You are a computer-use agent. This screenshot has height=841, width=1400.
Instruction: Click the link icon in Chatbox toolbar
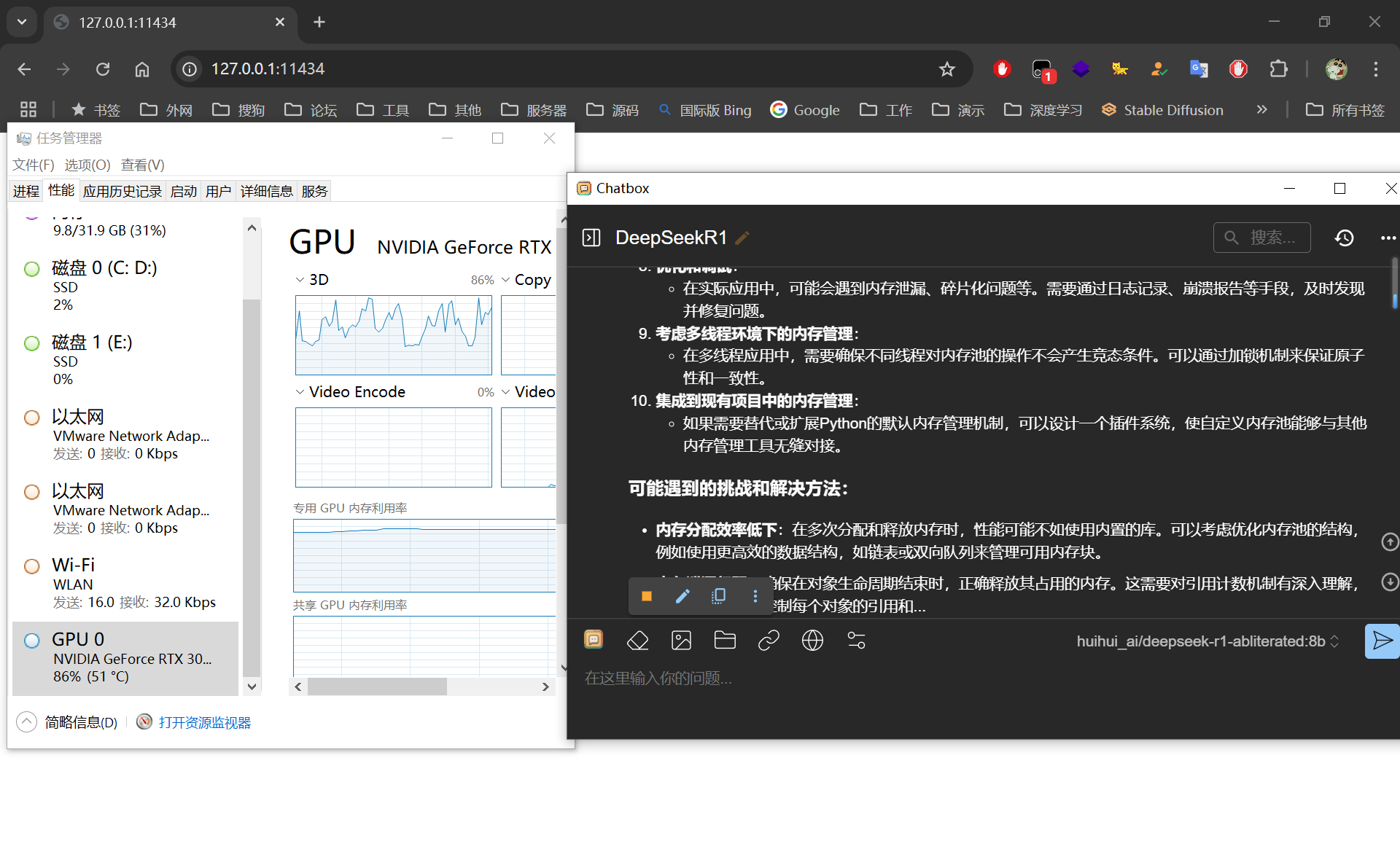[769, 641]
